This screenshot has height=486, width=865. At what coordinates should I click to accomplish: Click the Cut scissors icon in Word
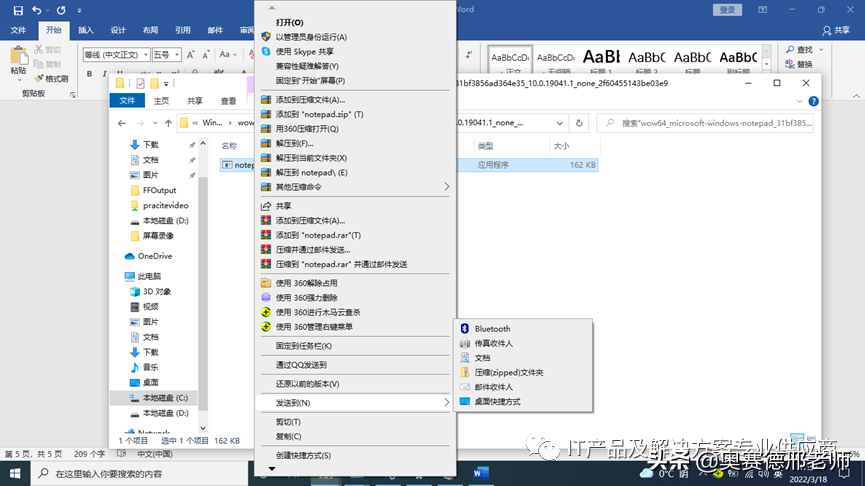pos(39,50)
